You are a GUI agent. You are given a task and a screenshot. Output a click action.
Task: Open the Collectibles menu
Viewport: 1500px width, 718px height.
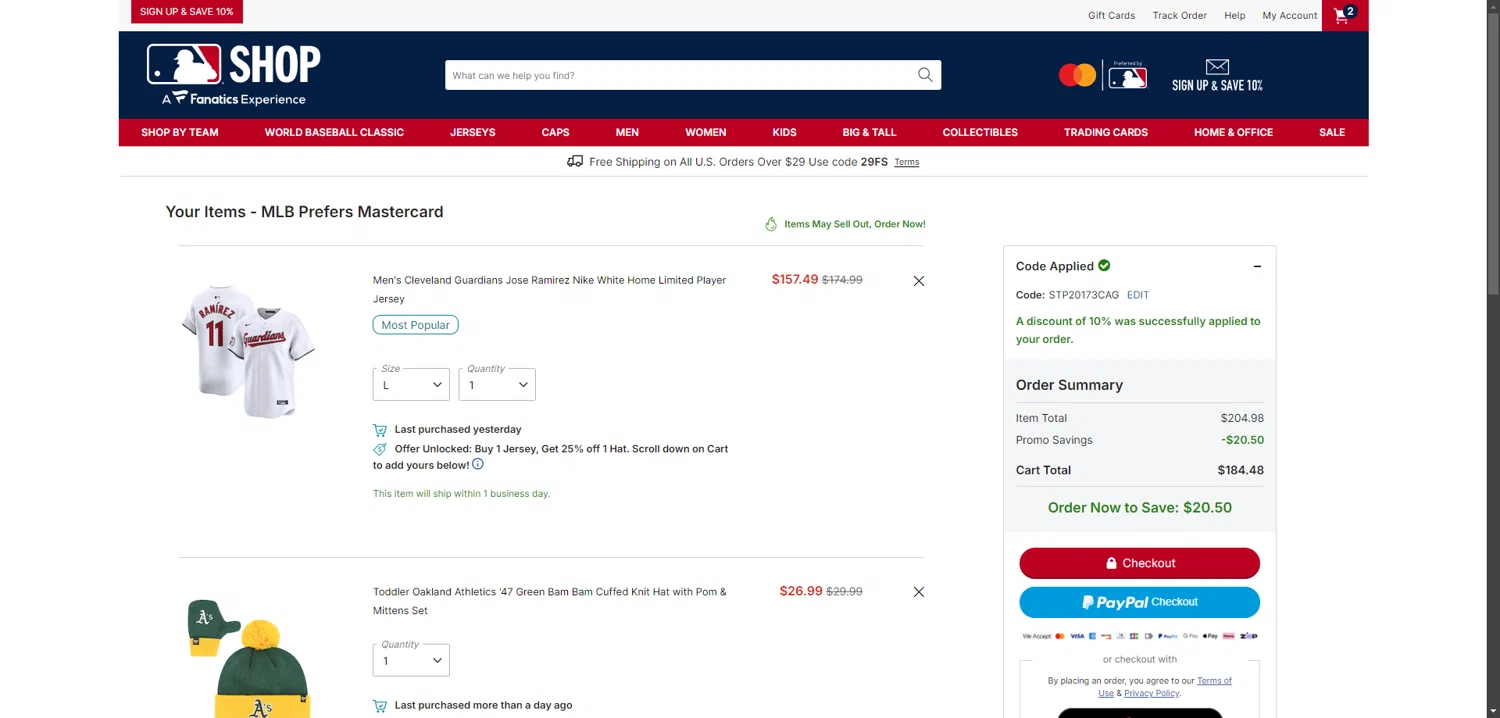coord(980,132)
